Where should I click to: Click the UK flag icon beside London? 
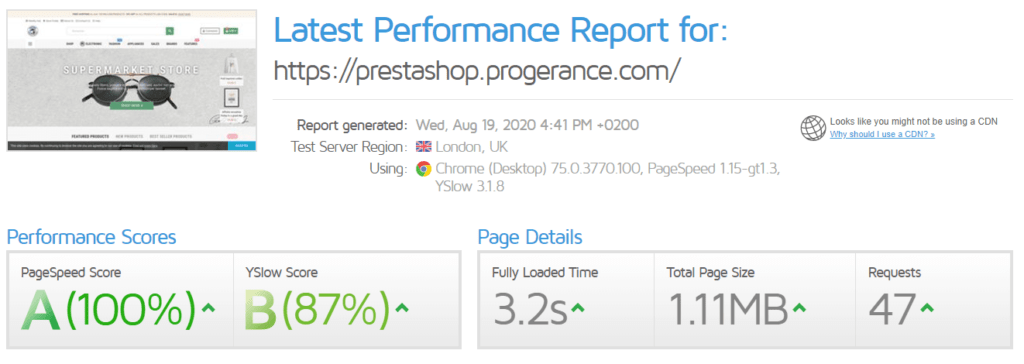coord(423,146)
